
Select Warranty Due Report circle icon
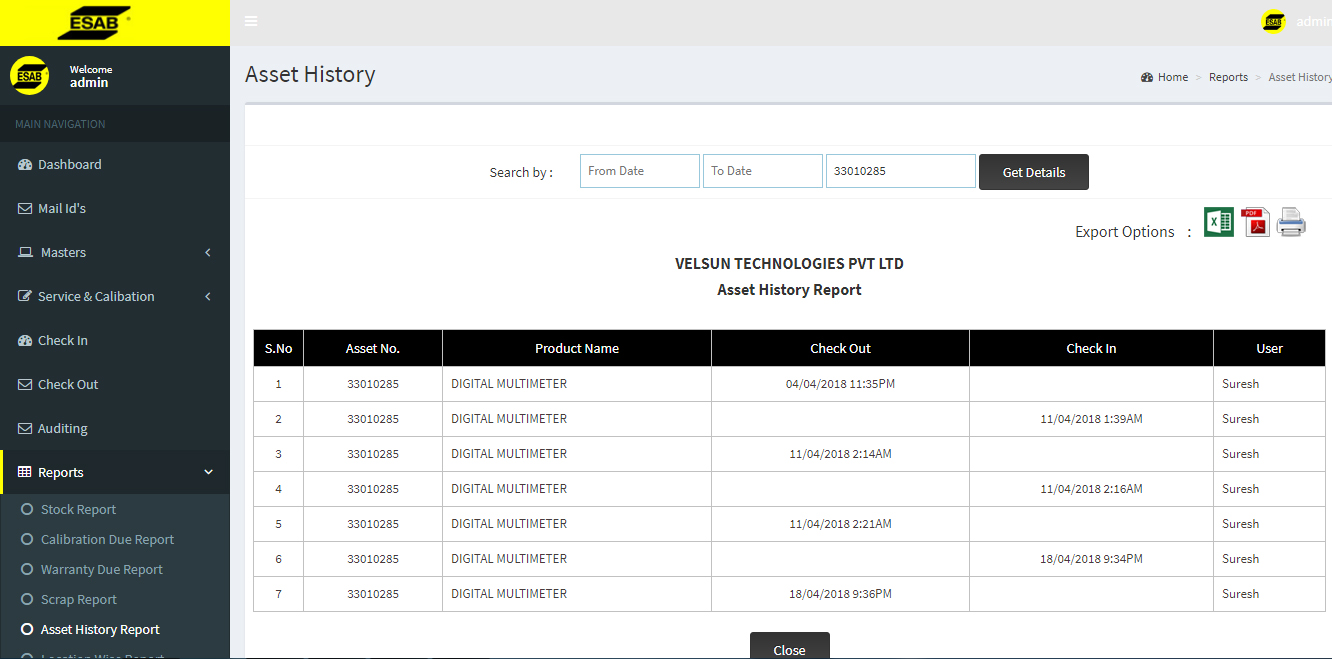click(x=28, y=569)
